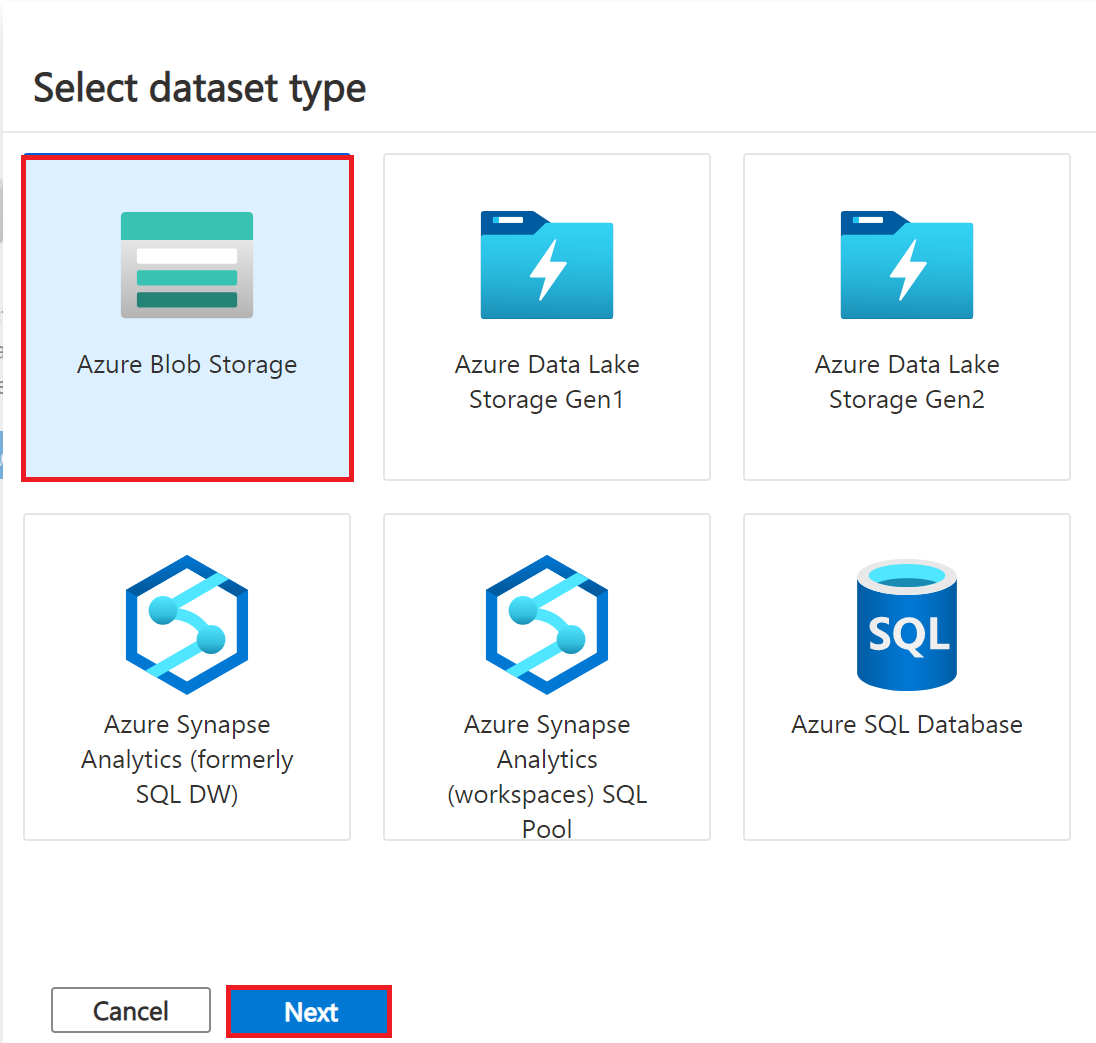The height and width of the screenshot is (1043, 1096).
Task: Pick the "Azure Synapse Analytics (formerly SQL DW)" label
Action: [187, 760]
